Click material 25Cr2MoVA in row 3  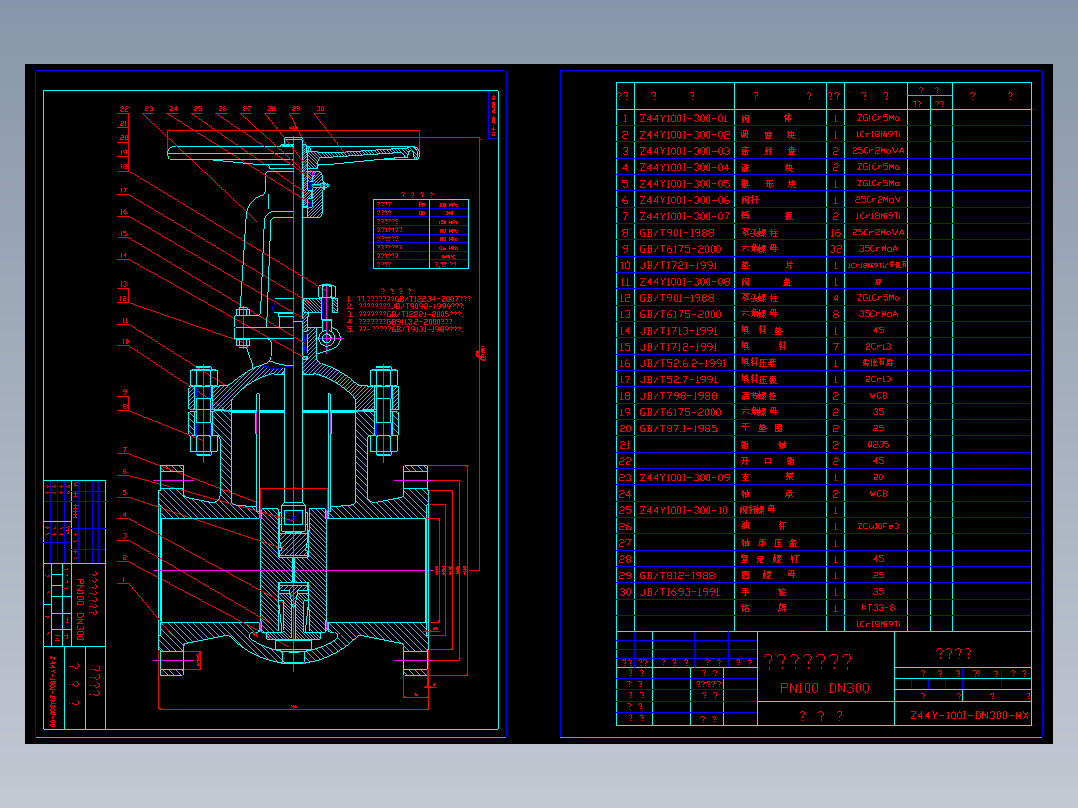point(878,151)
